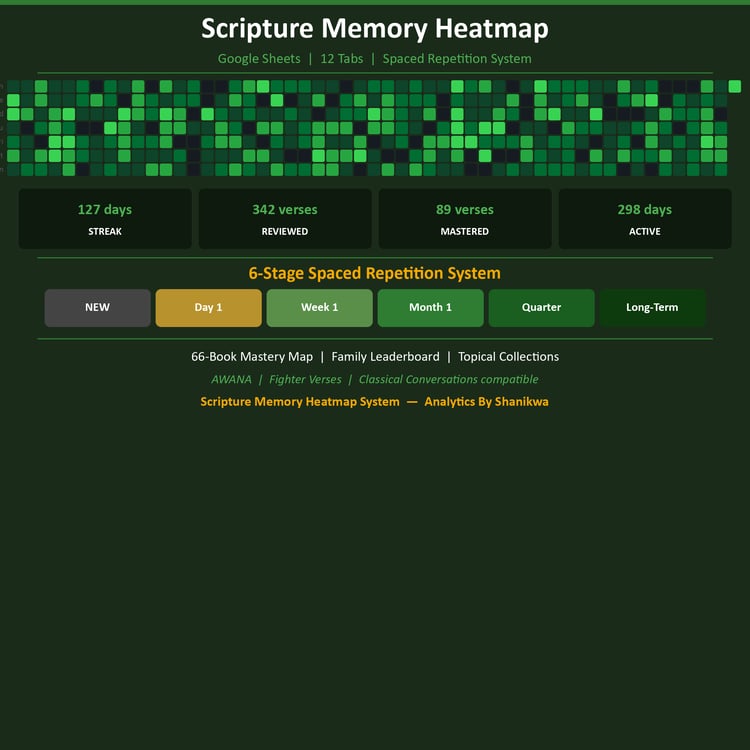Image resolution: width=750 pixels, height=750 pixels.
Task: Click the 12 Tabs label
Action: [342, 59]
